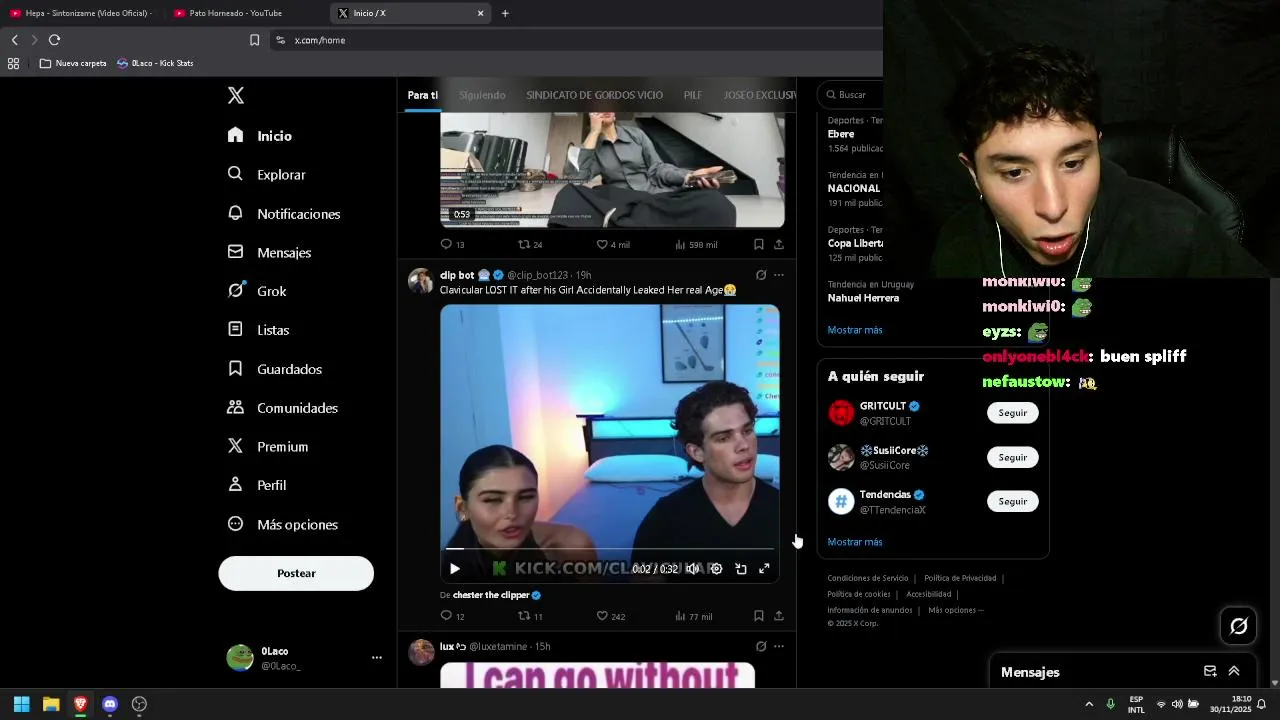
Task: Open the SINDICATO DE GORDOS VICIO tab
Action: tap(594, 95)
